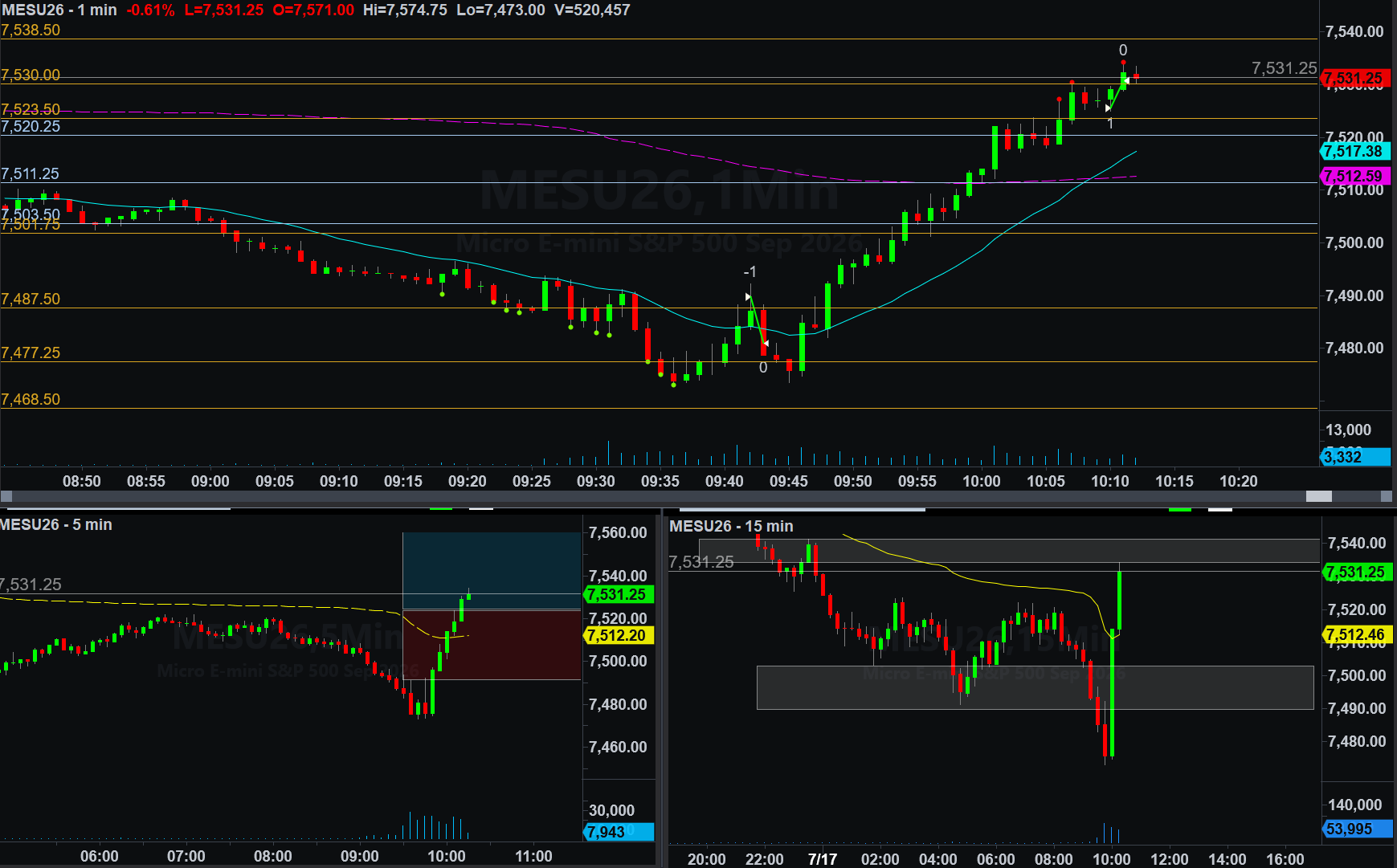Click the '08:50' label on the 1 min time axis

tap(82, 481)
